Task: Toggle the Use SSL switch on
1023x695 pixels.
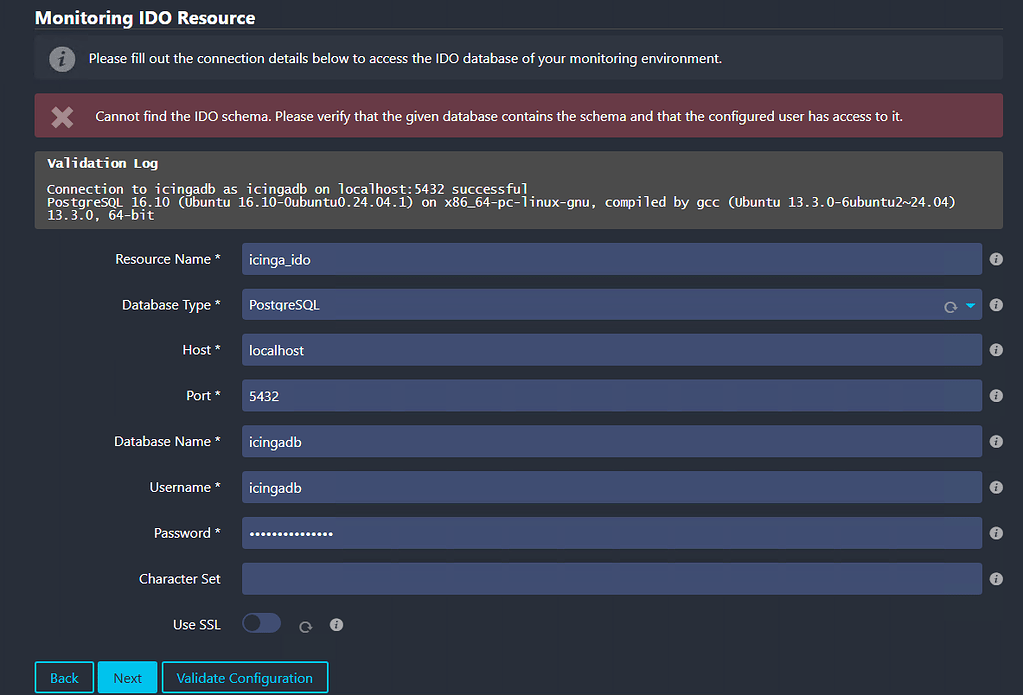Action: (x=261, y=623)
